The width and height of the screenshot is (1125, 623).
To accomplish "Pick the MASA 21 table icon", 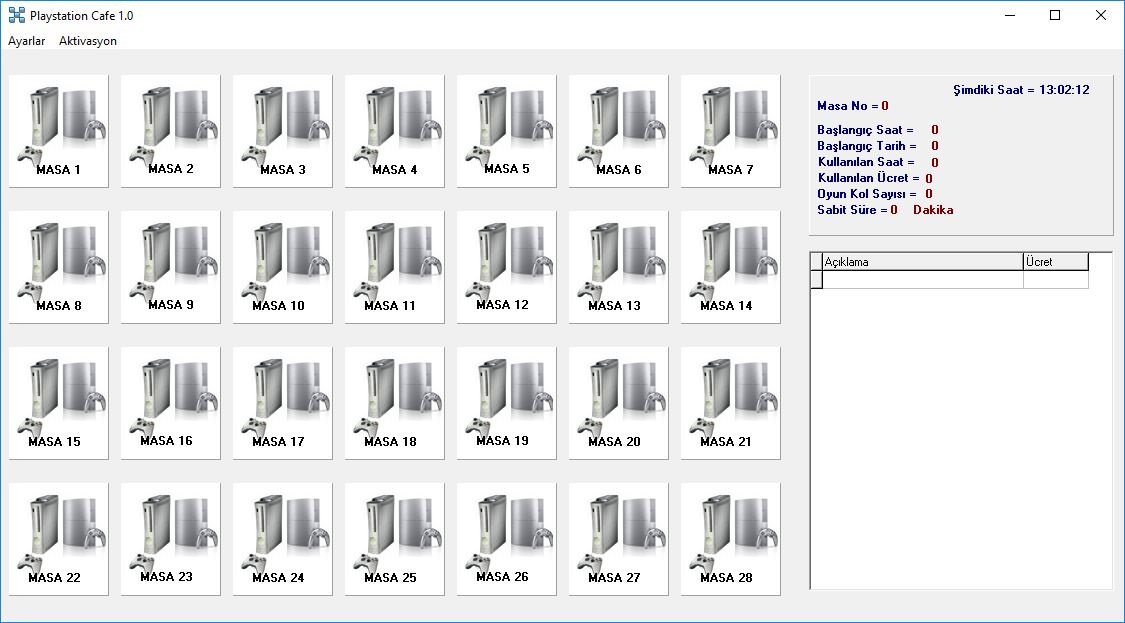I will pos(730,403).
